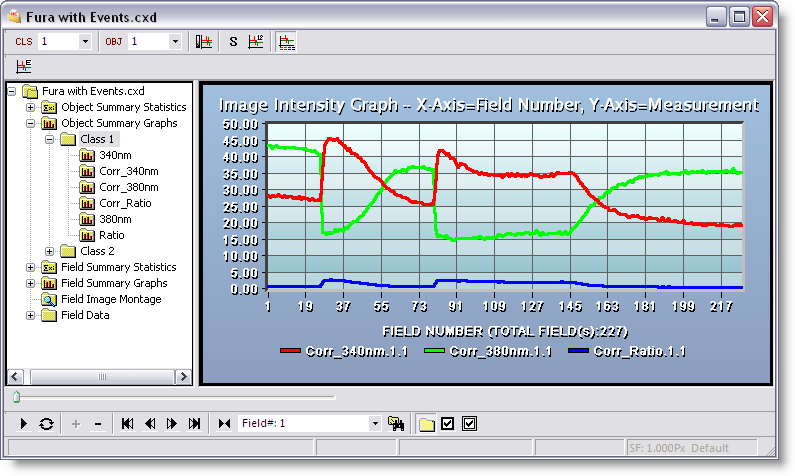Expand the Class 2 tree node

tap(50, 251)
